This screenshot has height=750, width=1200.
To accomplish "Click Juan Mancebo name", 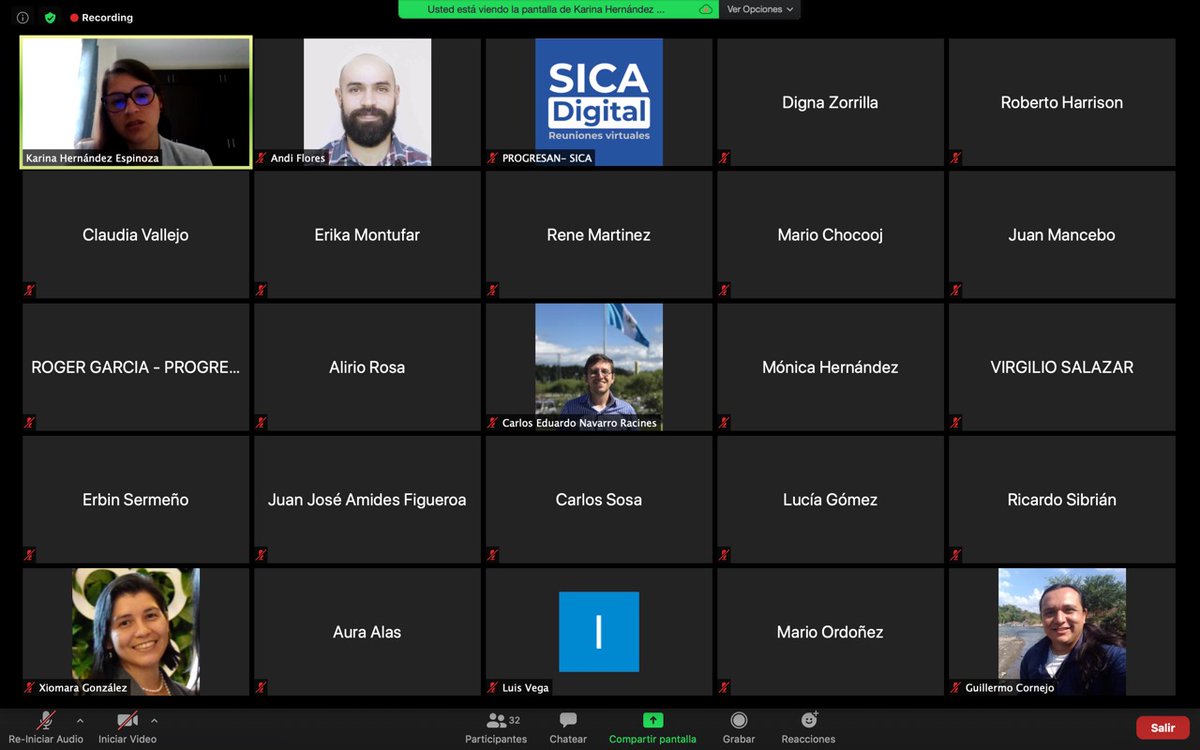I will point(1062,235).
